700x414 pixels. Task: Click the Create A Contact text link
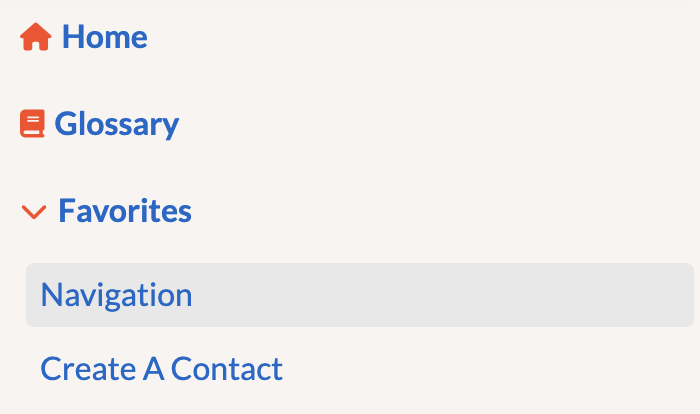point(161,369)
